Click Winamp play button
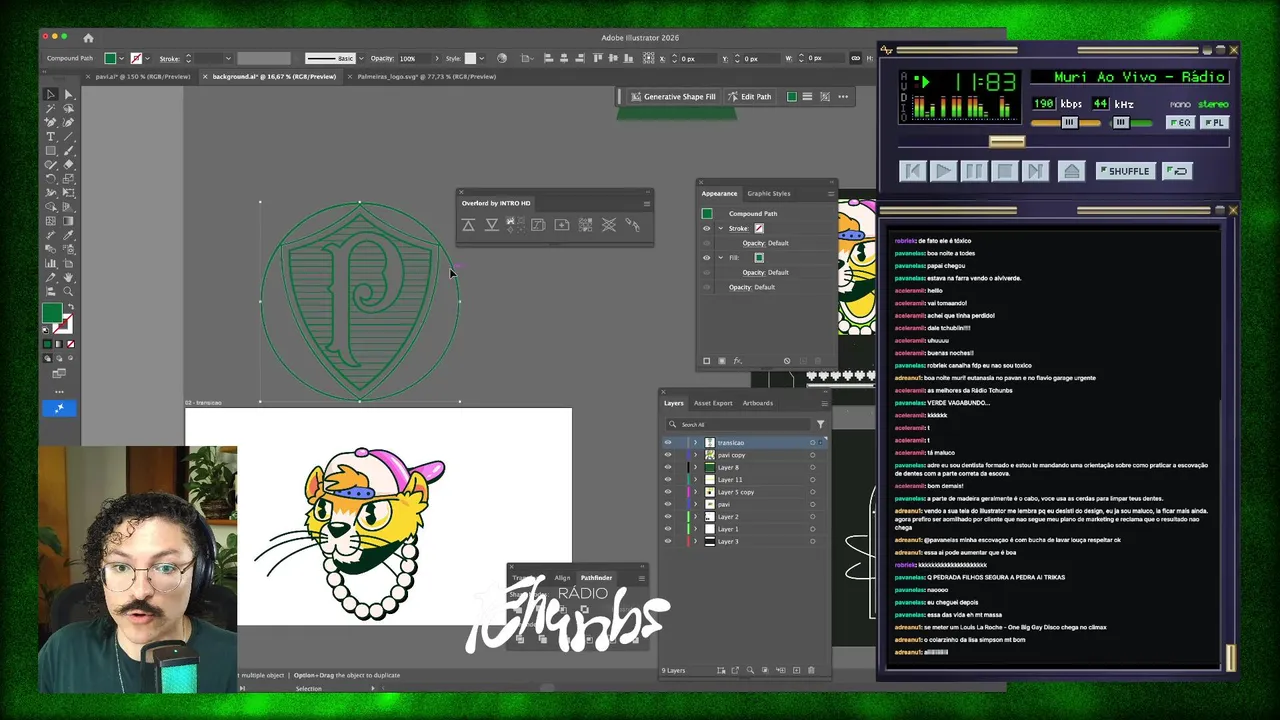 tap(942, 171)
